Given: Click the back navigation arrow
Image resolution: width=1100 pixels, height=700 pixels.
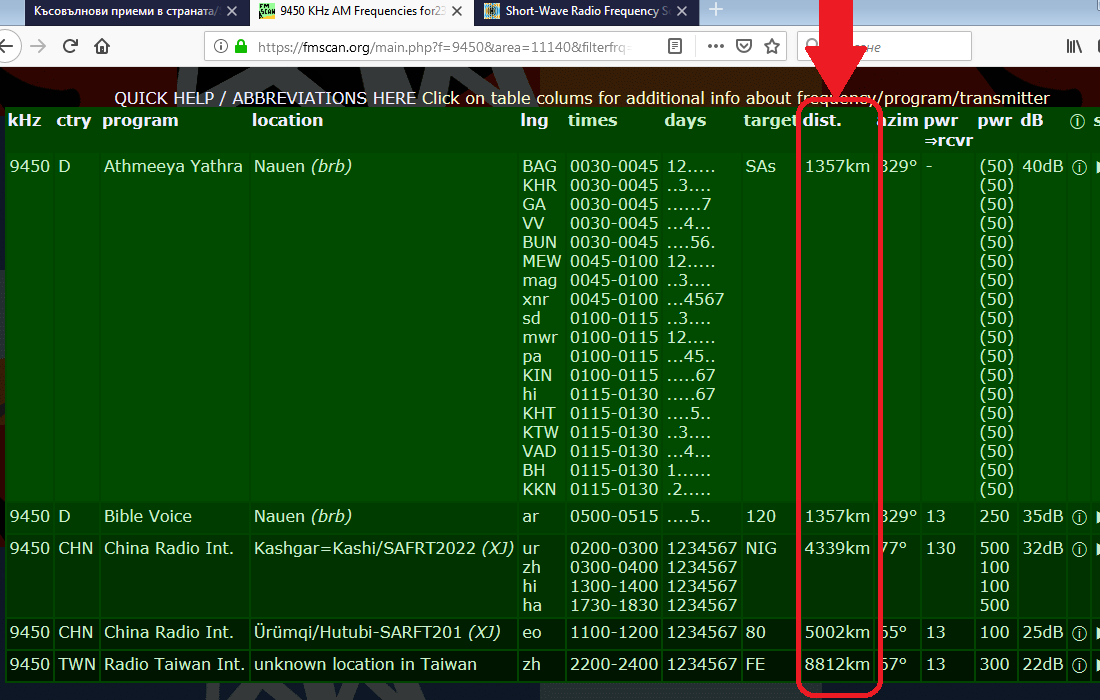Looking at the screenshot, I should tap(6, 46).
